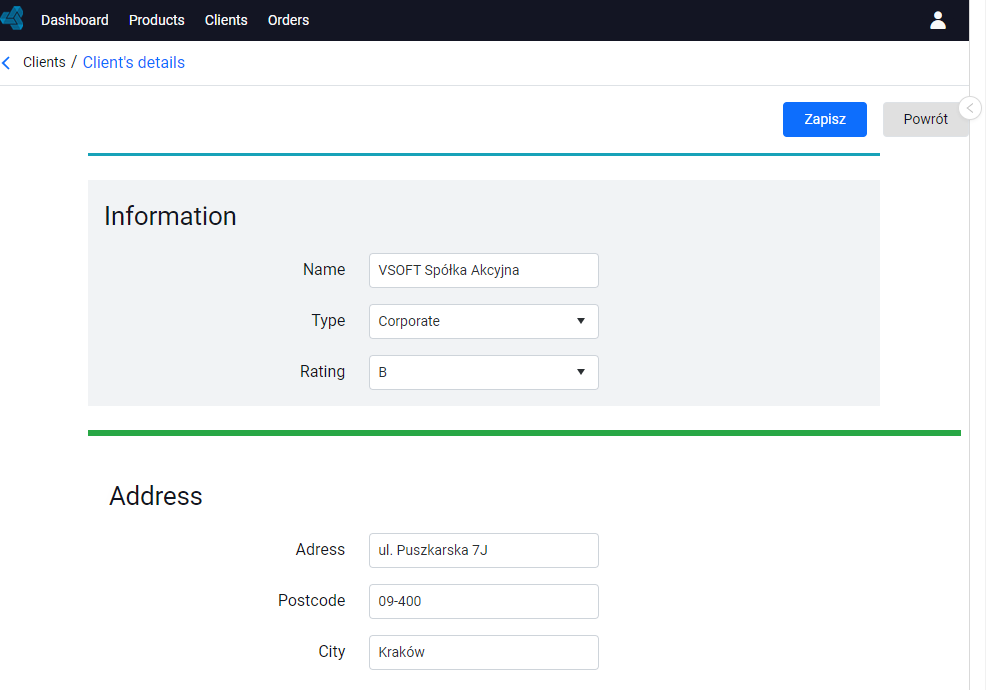Click into the Postcode input field
The height and width of the screenshot is (690, 986).
(484, 601)
